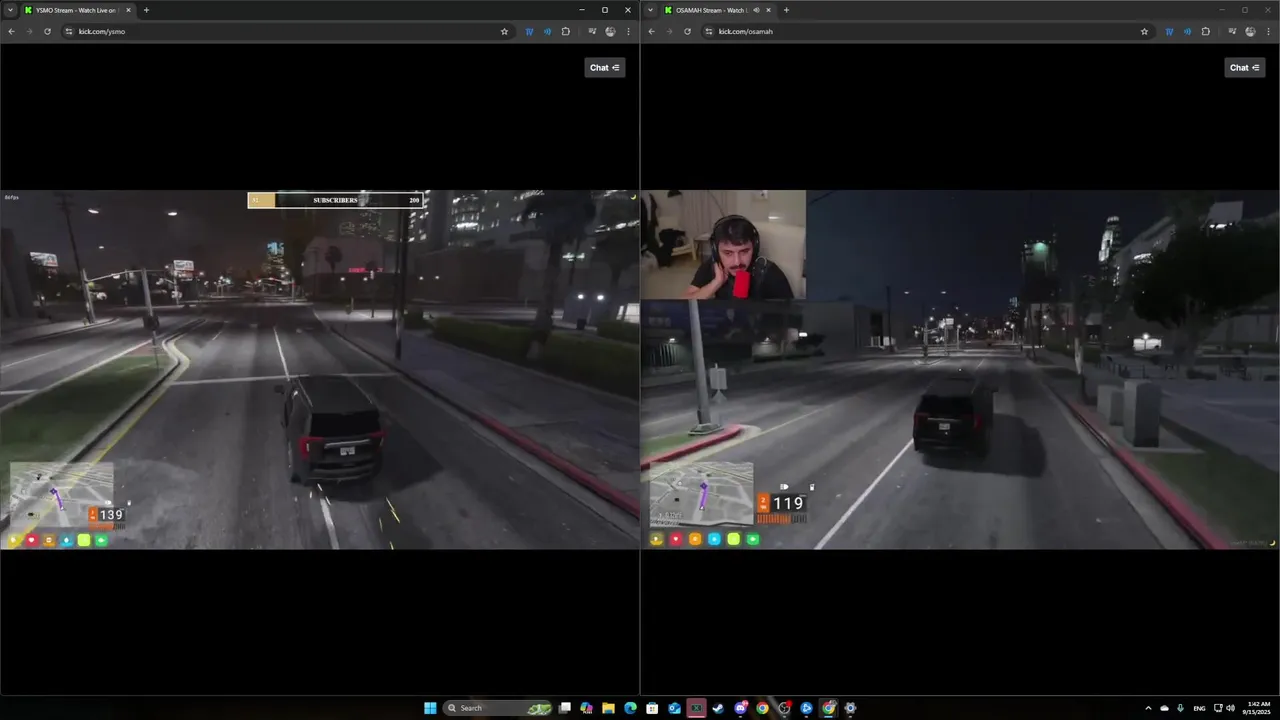Open the Windows Start menu

coord(430,708)
